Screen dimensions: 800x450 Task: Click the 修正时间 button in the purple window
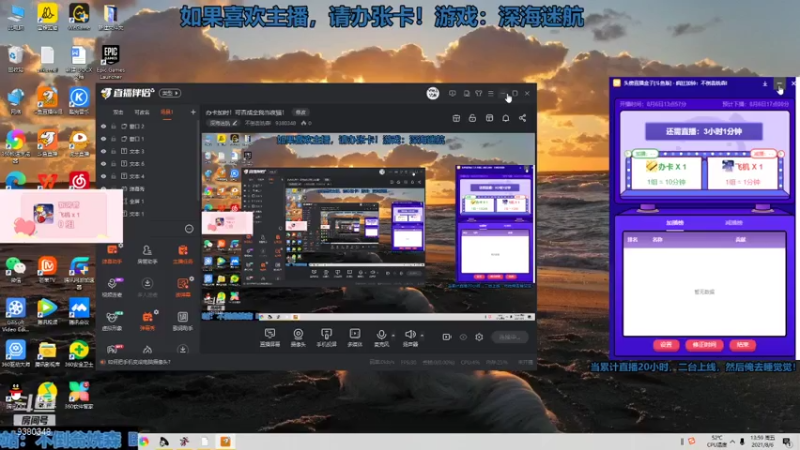click(704, 345)
